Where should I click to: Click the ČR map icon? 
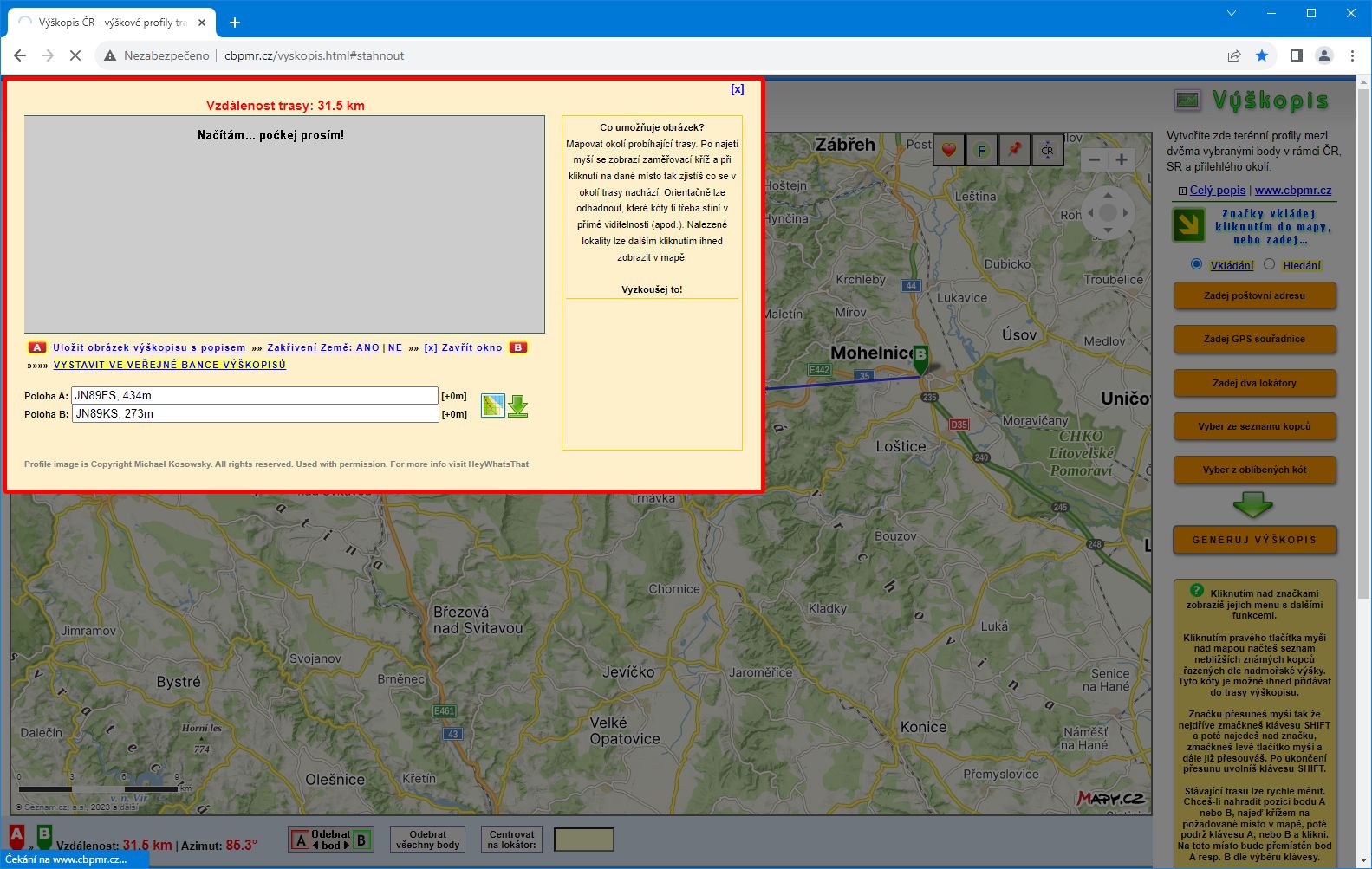pyautogui.click(x=1047, y=150)
